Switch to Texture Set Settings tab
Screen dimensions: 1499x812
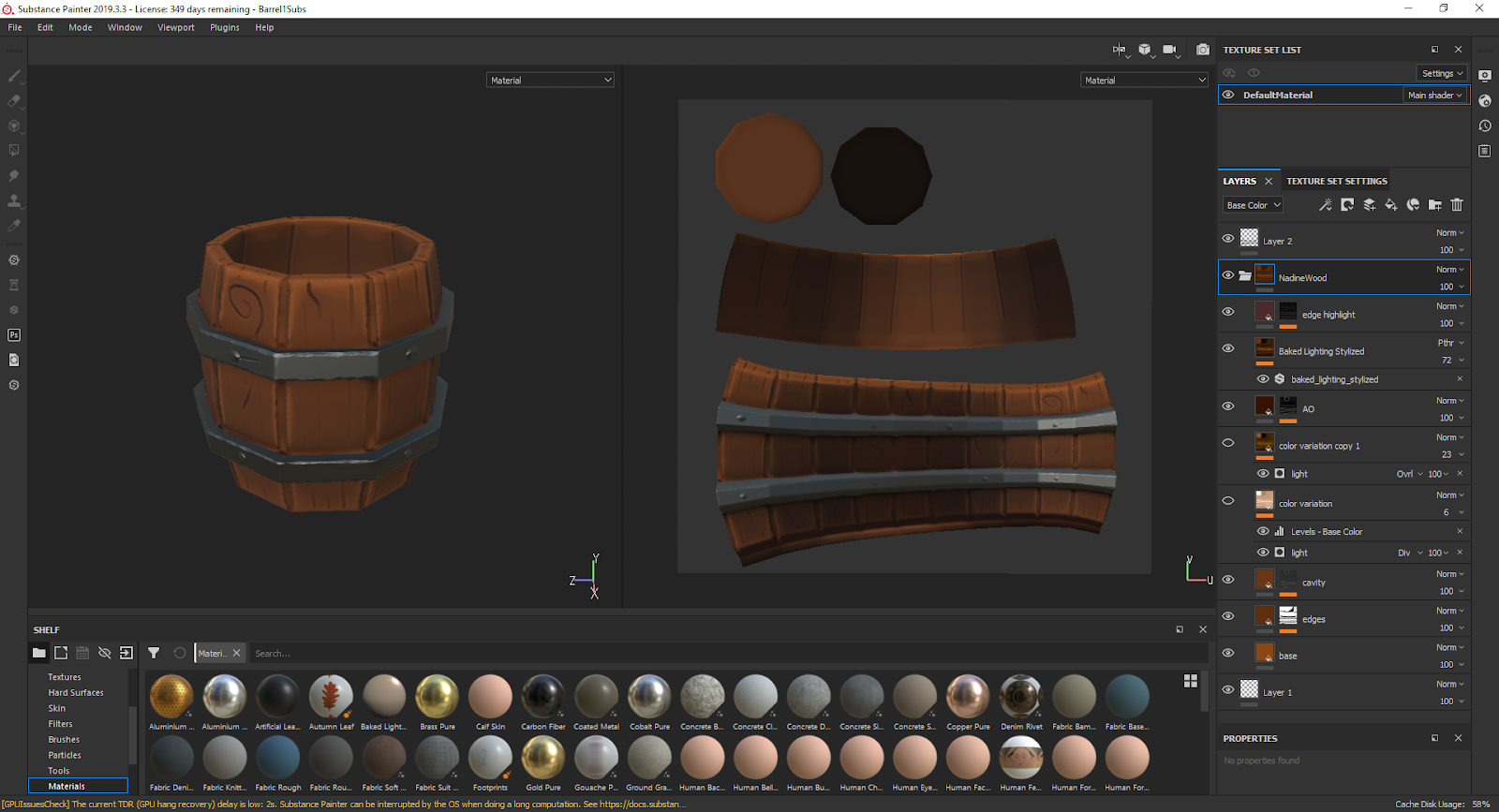[1337, 181]
